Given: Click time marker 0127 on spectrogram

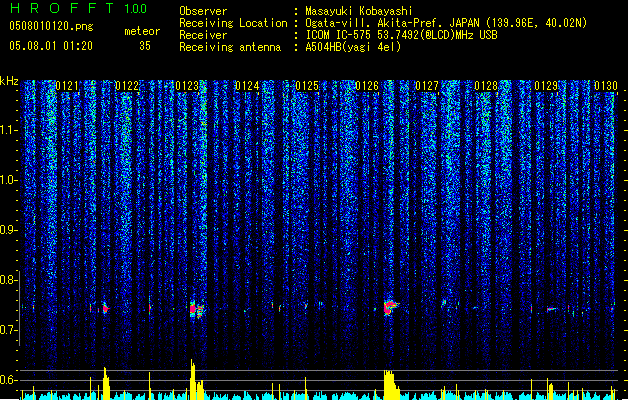Looking at the screenshot, I should [x=427, y=86].
